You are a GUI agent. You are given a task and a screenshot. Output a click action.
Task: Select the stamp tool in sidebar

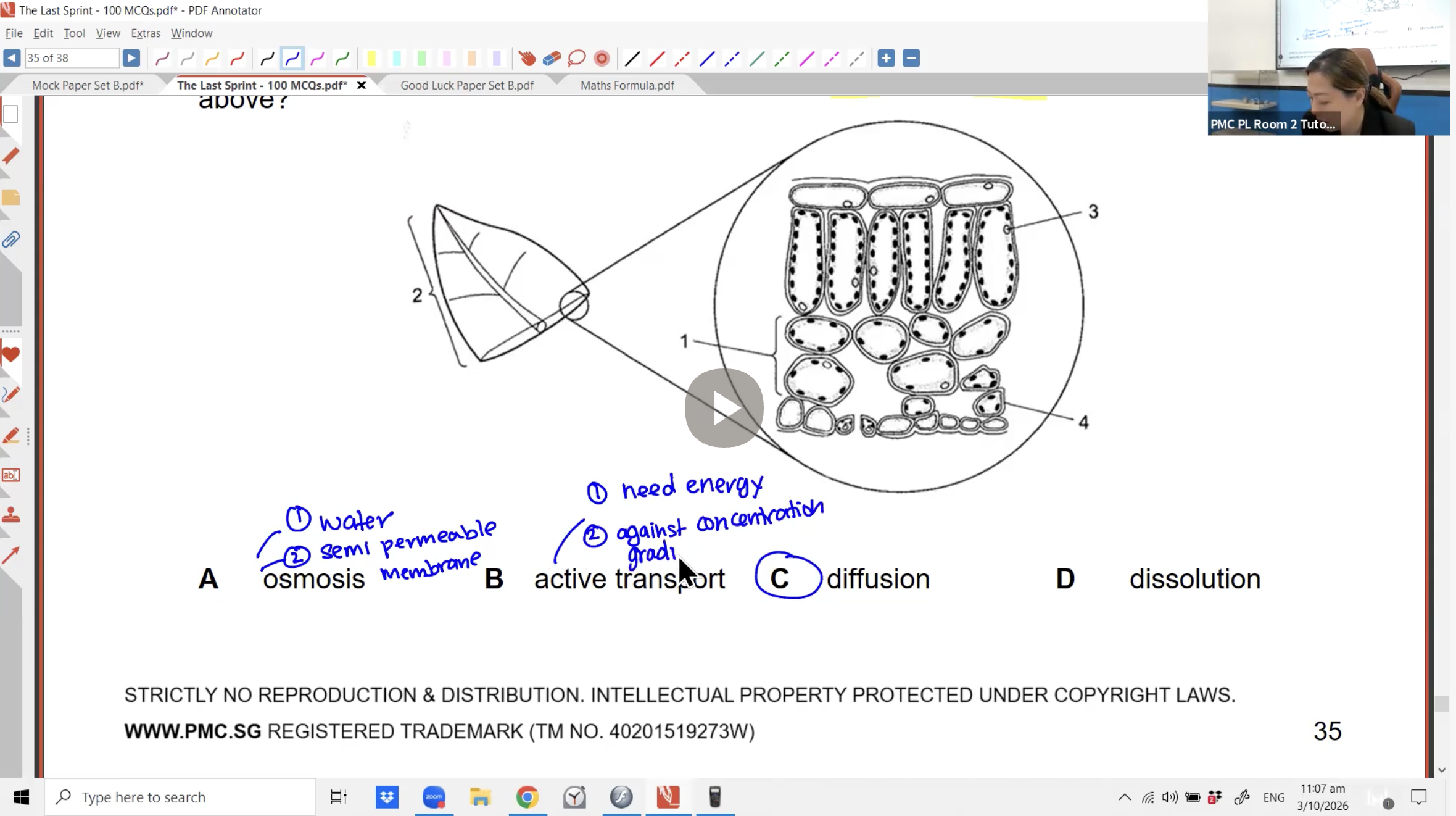(x=10, y=515)
